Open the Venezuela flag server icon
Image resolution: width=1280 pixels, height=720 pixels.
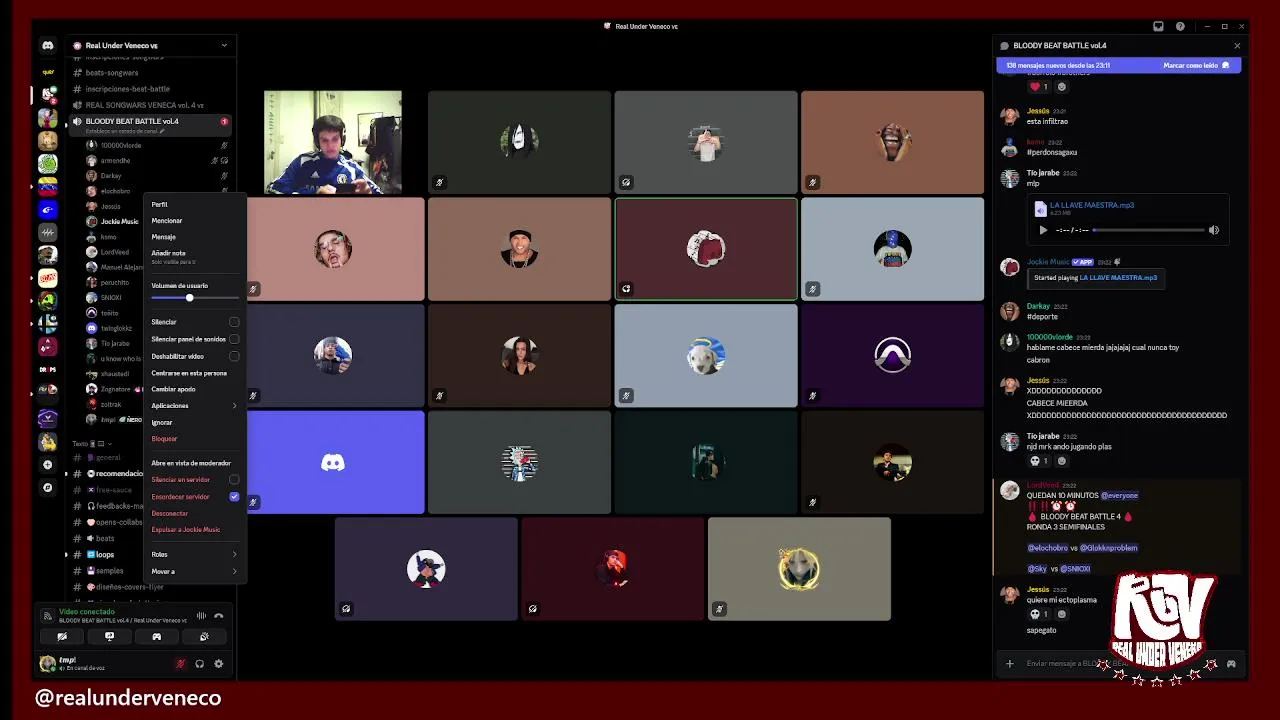pos(47,186)
